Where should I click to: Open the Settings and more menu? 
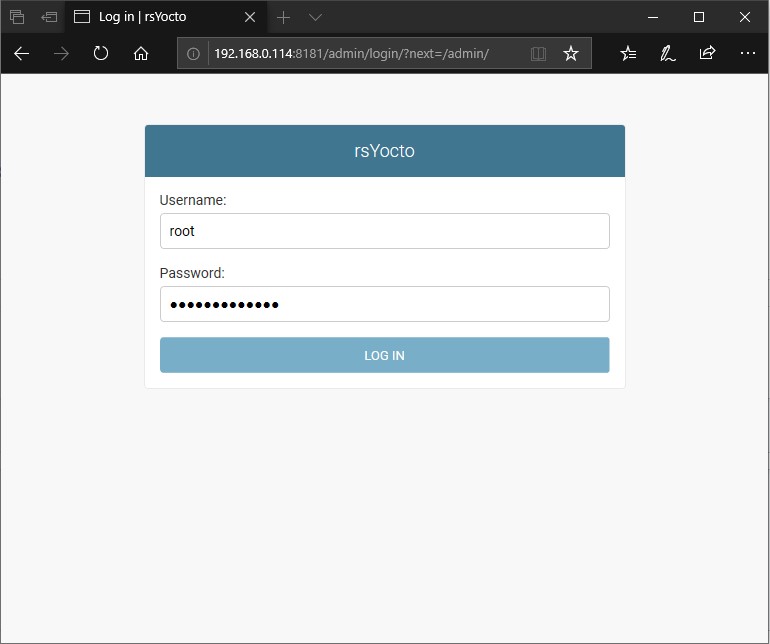pyautogui.click(x=747, y=54)
